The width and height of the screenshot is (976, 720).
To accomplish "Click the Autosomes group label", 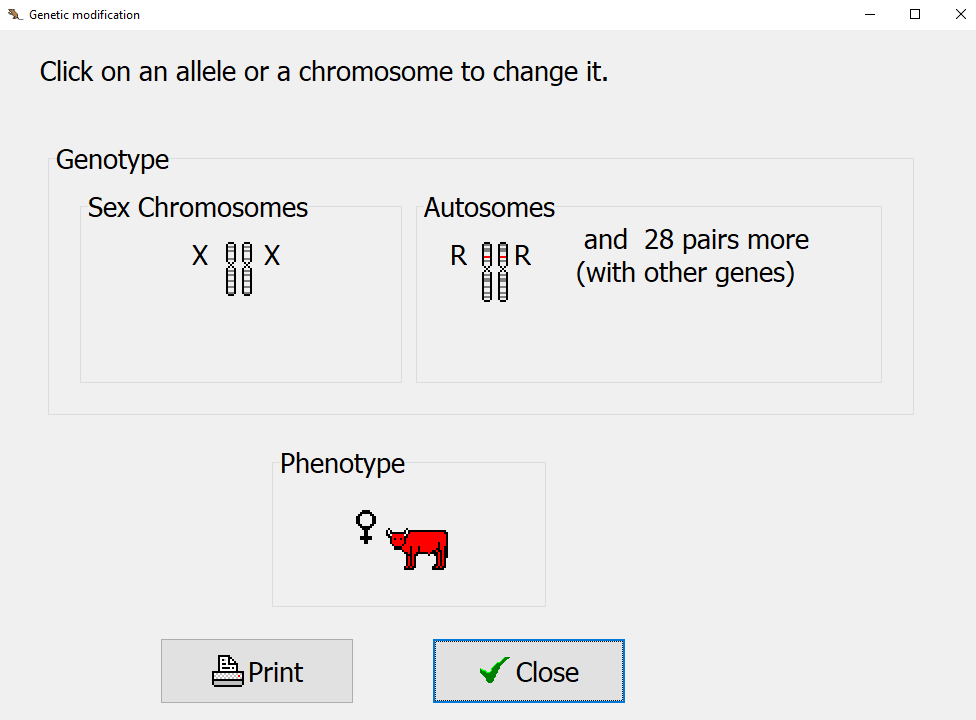I will [489, 208].
